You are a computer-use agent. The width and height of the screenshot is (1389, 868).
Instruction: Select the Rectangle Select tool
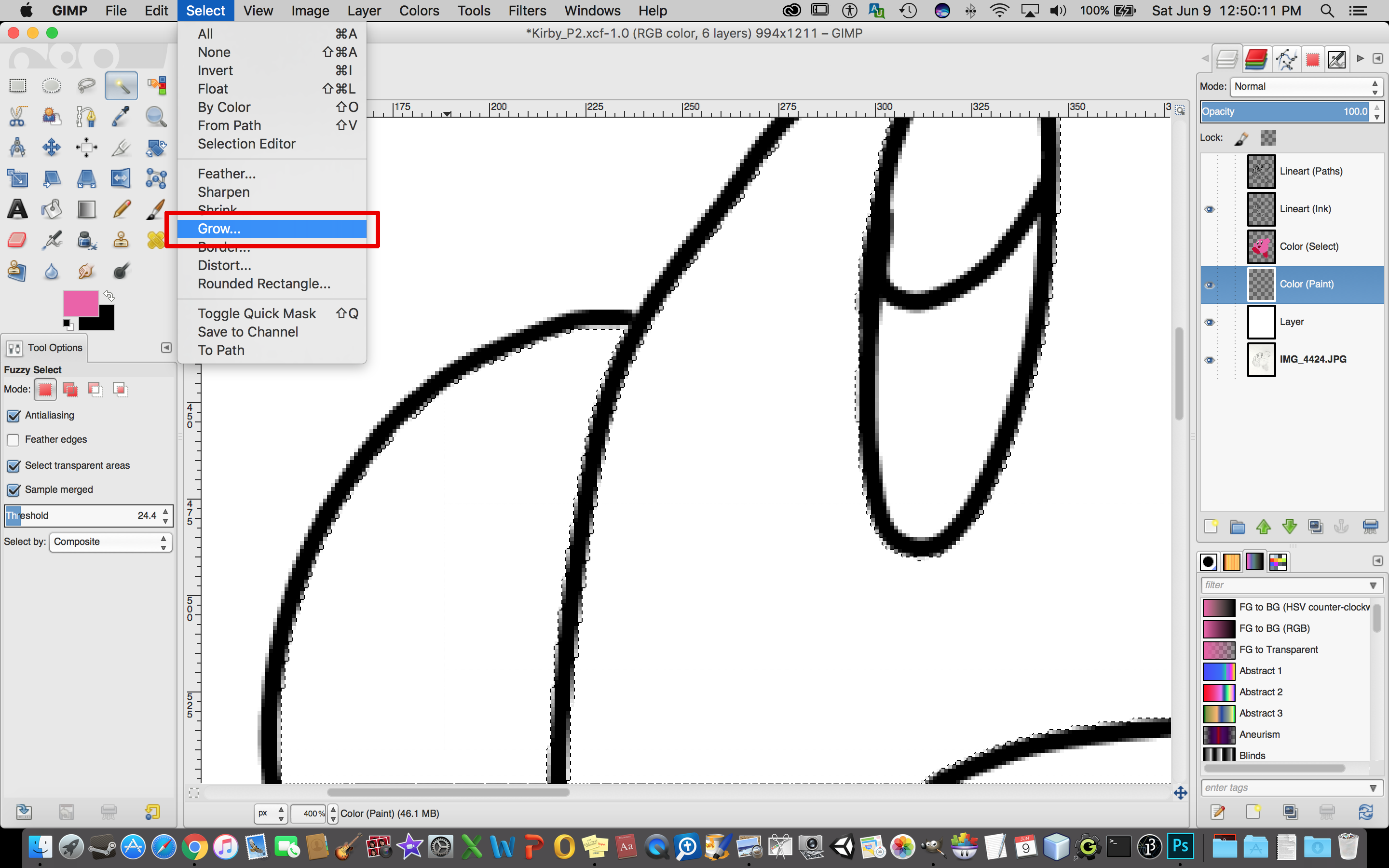18,85
